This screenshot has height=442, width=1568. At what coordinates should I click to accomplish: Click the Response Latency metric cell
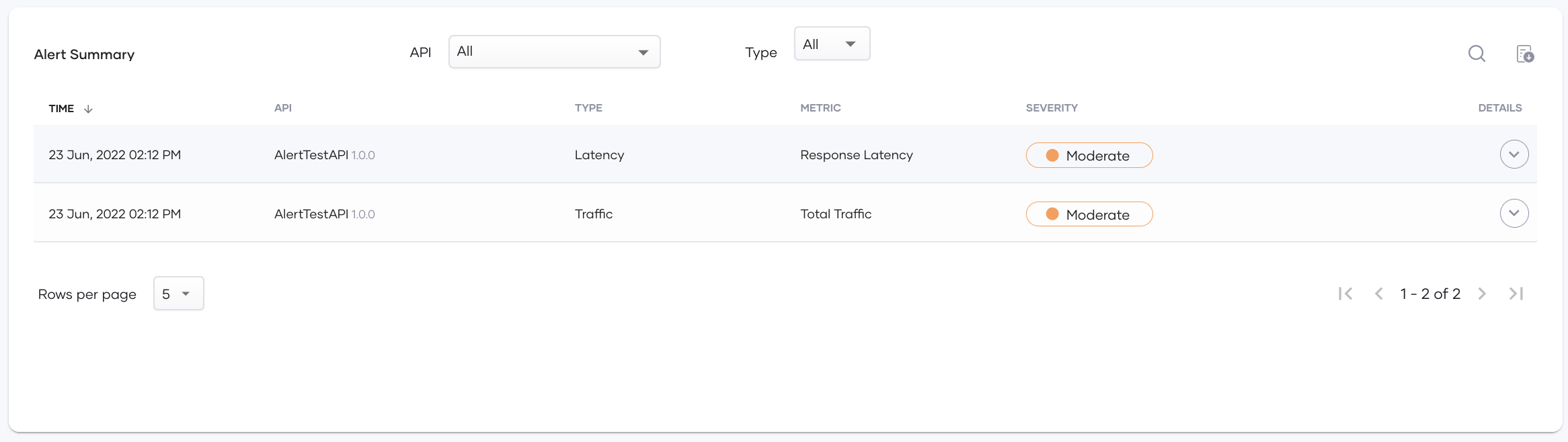coord(857,155)
